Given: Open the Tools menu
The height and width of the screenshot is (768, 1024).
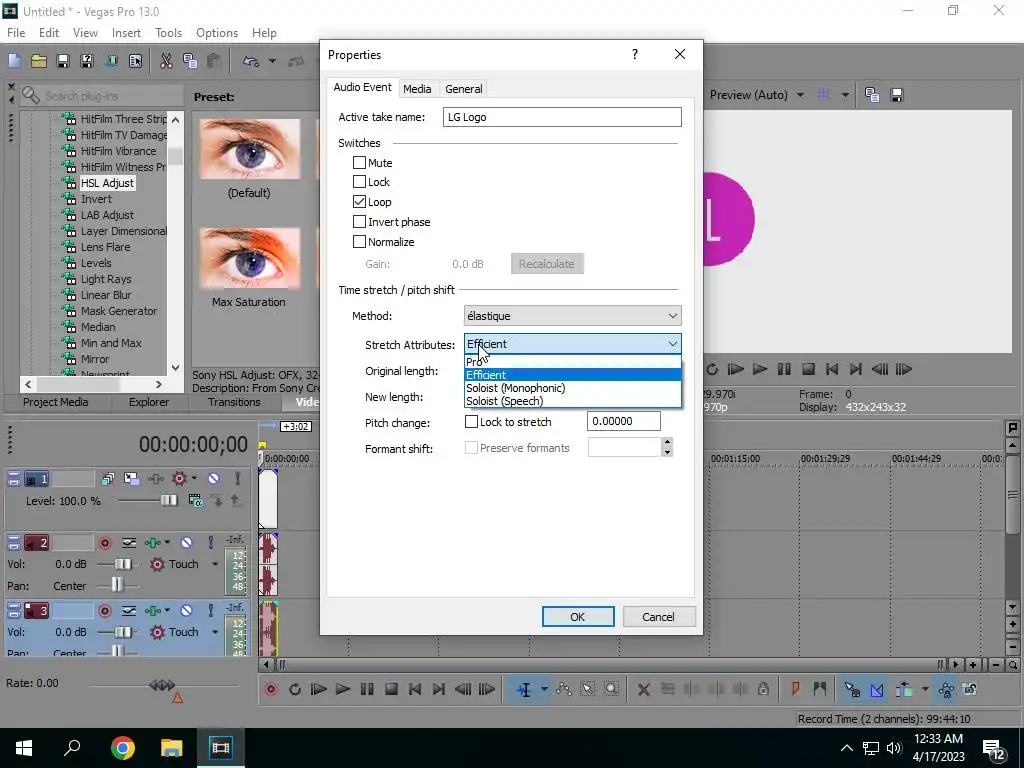Looking at the screenshot, I should (168, 33).
